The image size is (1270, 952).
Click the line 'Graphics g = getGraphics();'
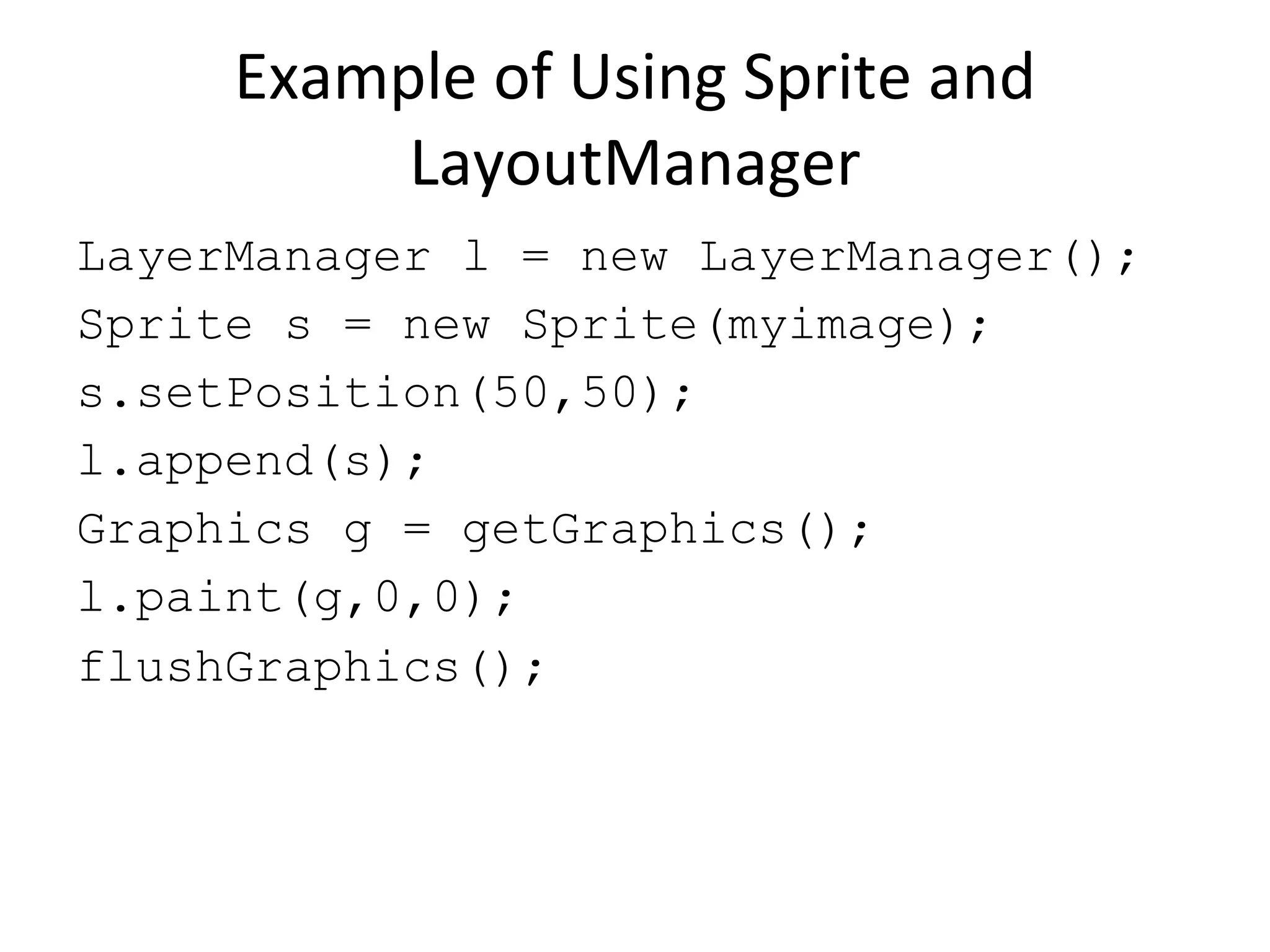pos(473,532)
